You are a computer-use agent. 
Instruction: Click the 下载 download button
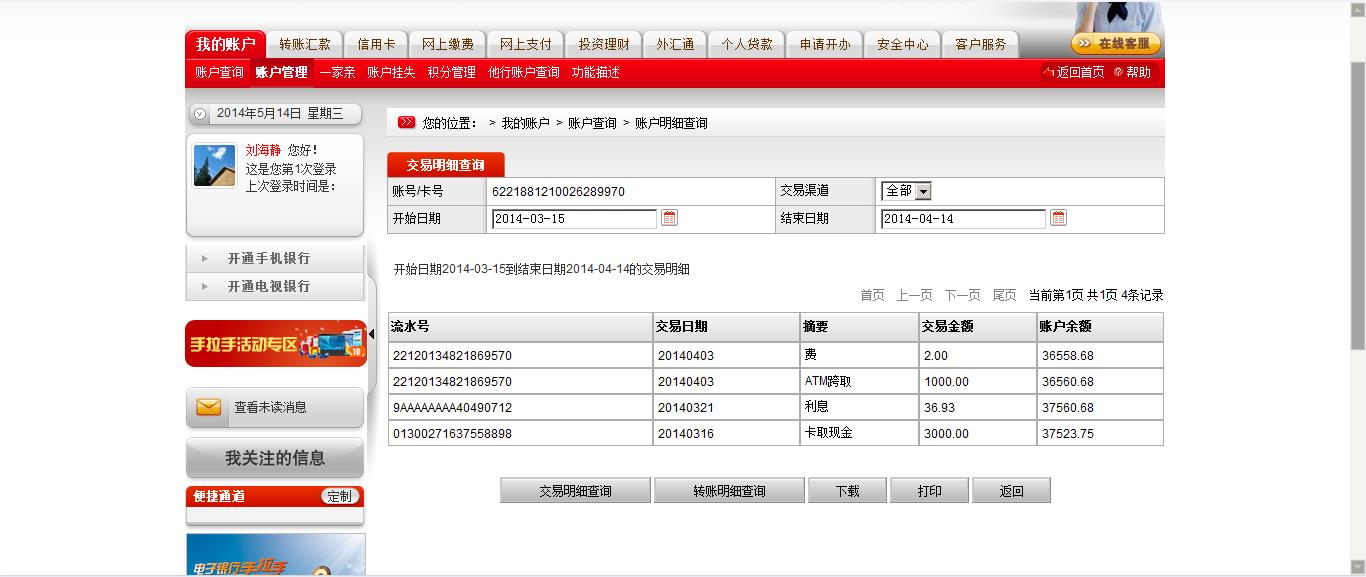point(847,491)
